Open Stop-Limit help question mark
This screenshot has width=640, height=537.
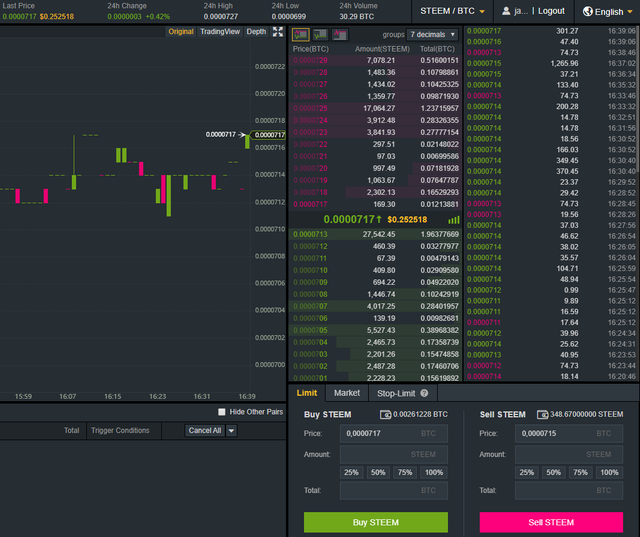(424, 393)
